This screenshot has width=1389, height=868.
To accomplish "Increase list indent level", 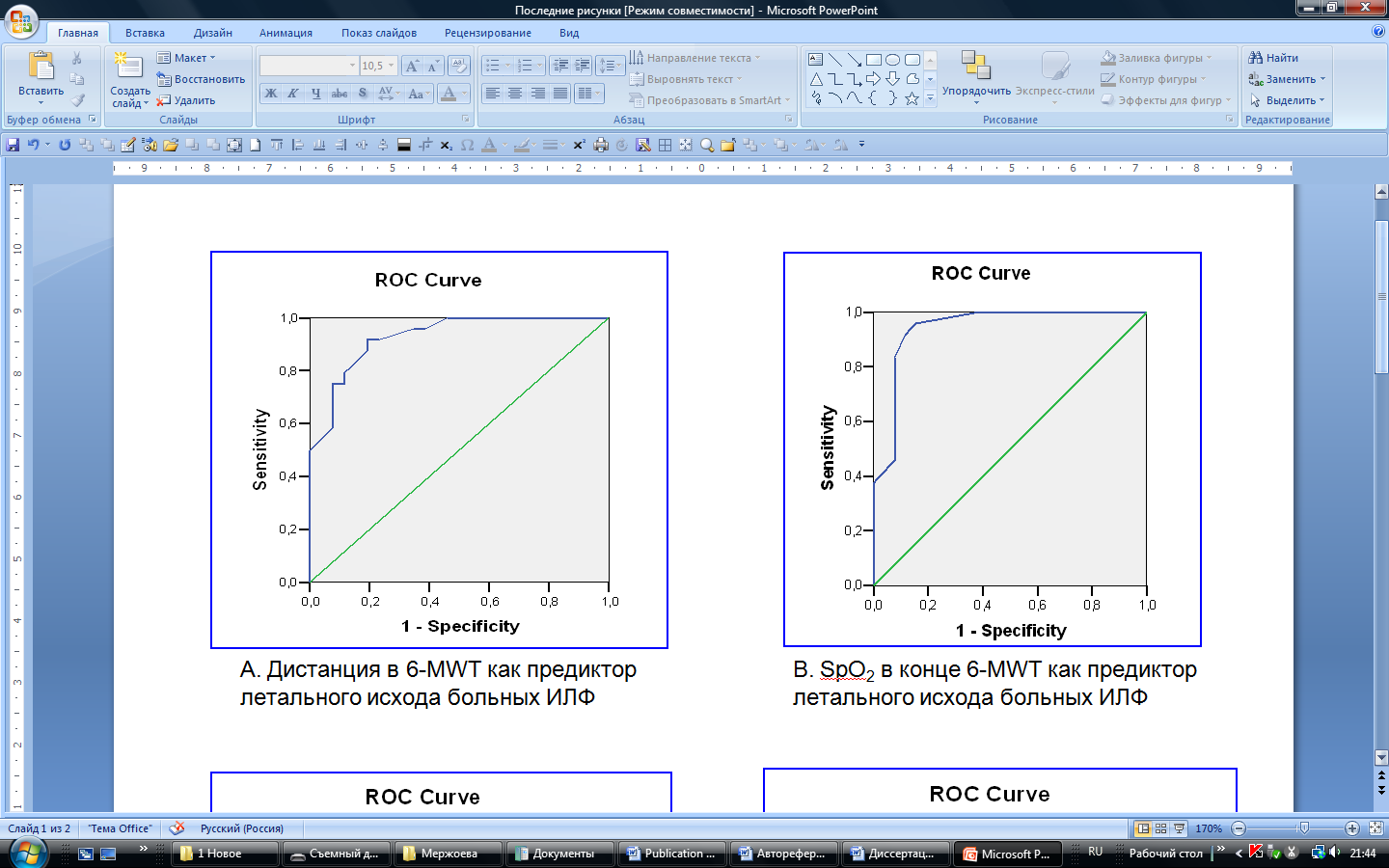I will pos(583,66).
